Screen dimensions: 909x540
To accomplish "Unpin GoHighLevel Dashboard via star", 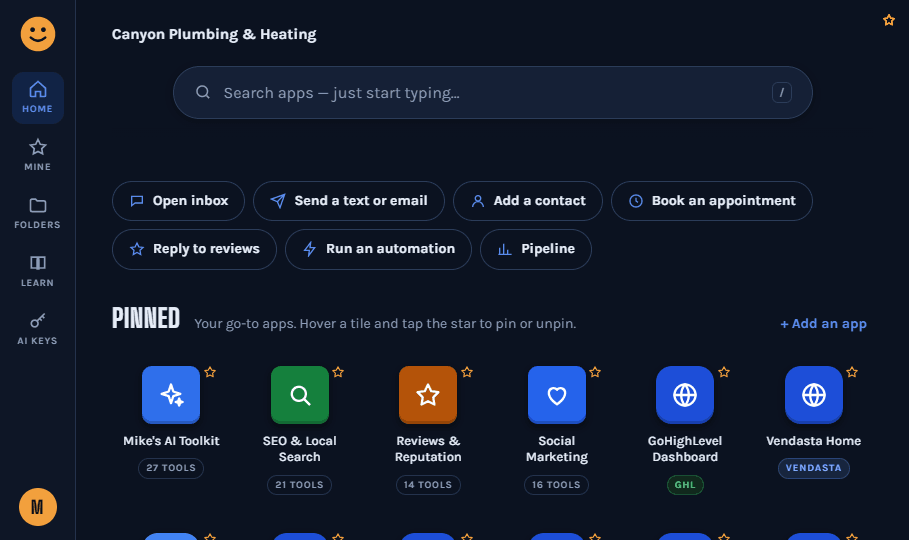I will pos(723,372).
